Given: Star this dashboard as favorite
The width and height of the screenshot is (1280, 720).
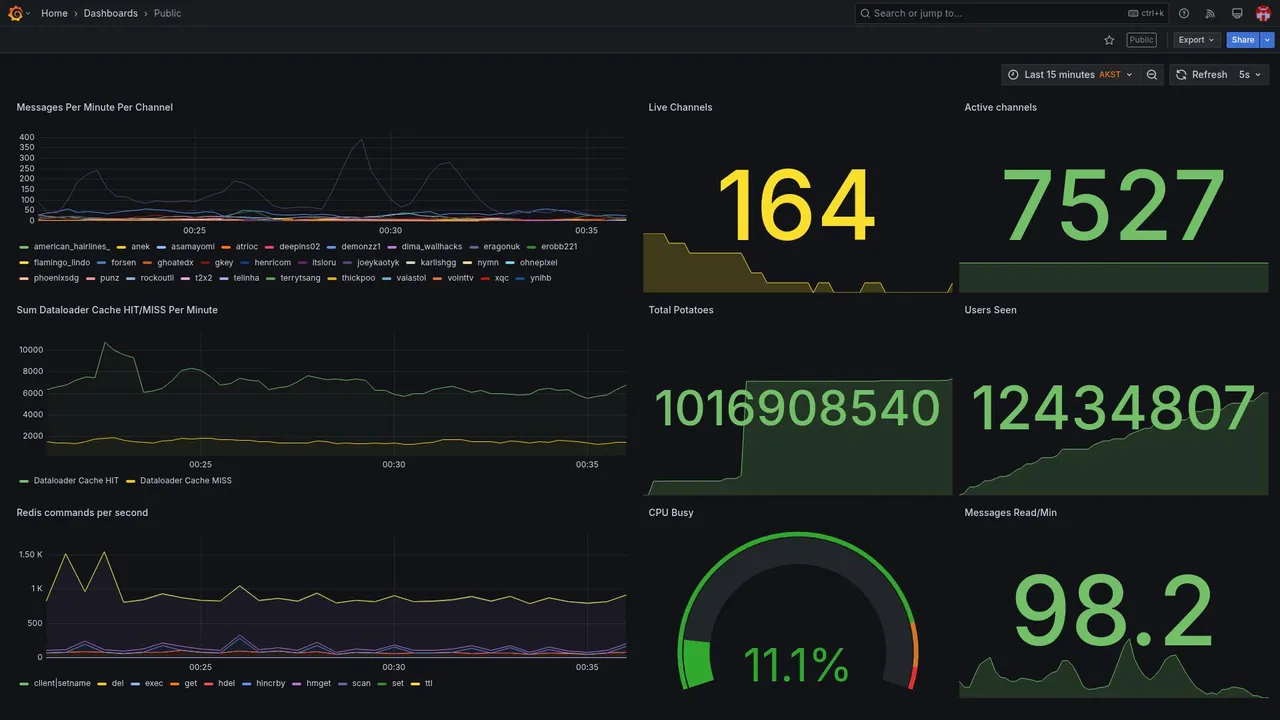Looking at the screenshot, I should click(1109, 40).
